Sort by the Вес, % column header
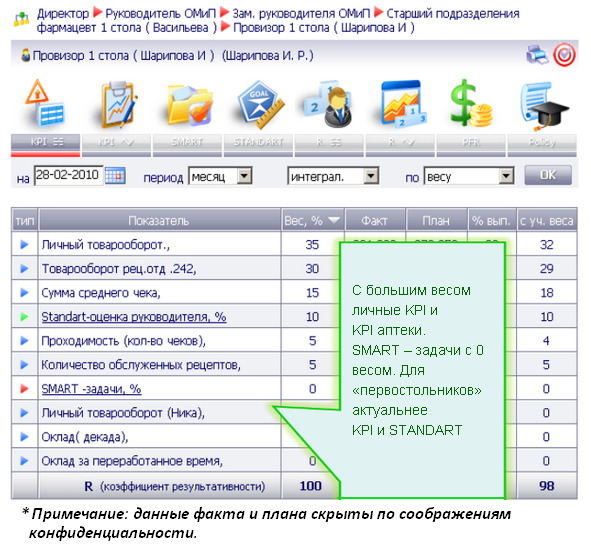Viewport: 591px width, 548px height. click(x=312, y=220)
